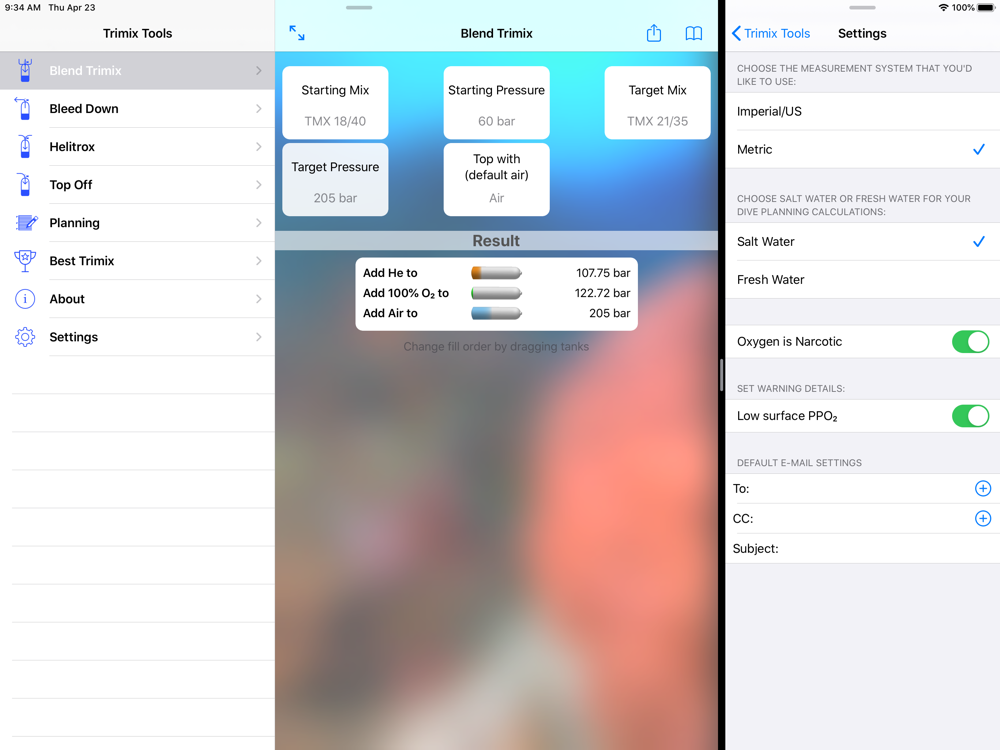The height and width of the screenshot is (750, 1000).
Task: Click the 122.72 bar oxygen value
Action: click(x=602, y=293)
